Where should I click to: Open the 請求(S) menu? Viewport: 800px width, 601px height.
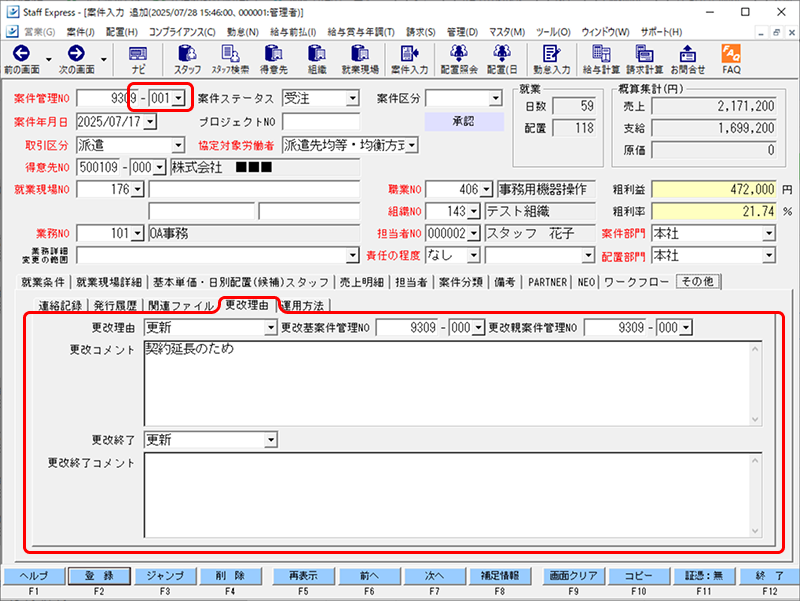[421, 32]
